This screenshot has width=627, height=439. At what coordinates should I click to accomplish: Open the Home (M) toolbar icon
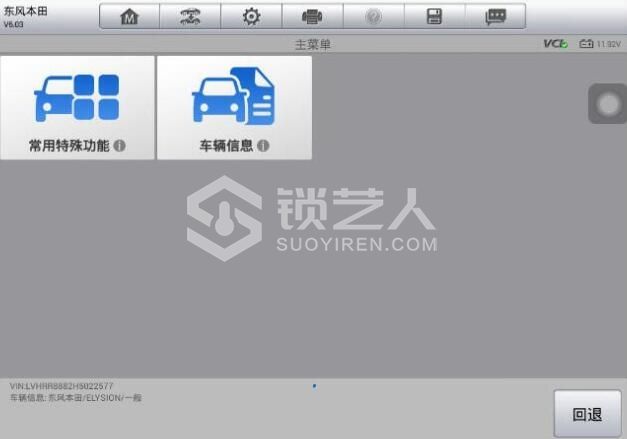pyautogui.click(x=129, y=16)
